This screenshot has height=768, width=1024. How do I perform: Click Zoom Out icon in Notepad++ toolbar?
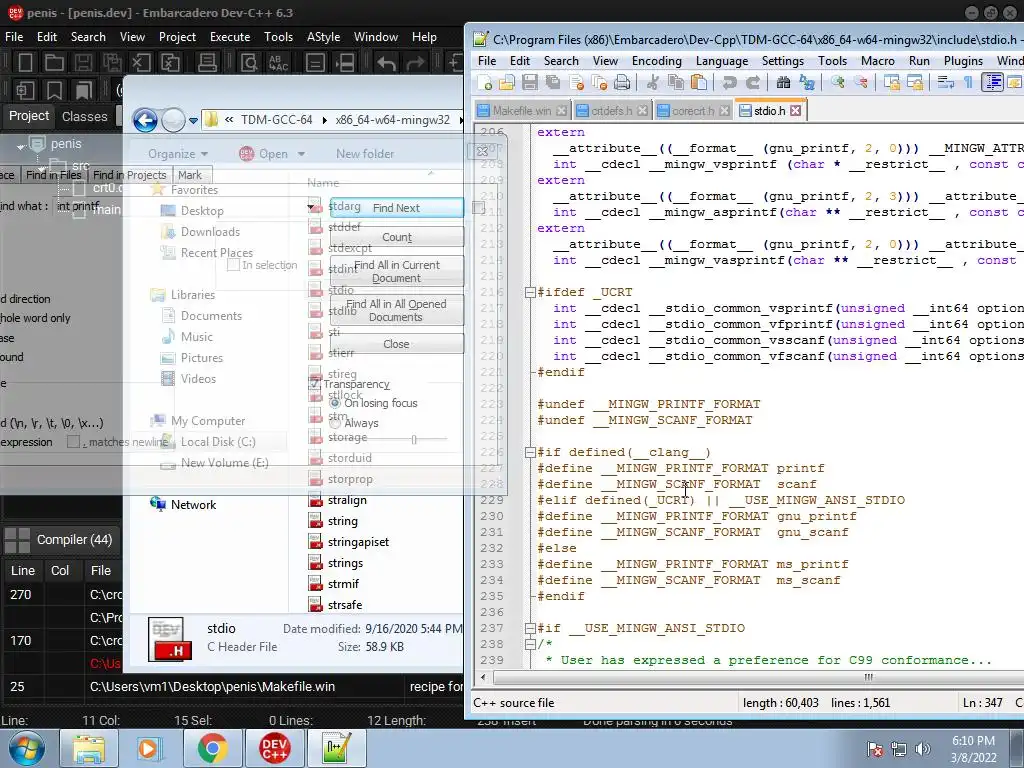[861, 82]
